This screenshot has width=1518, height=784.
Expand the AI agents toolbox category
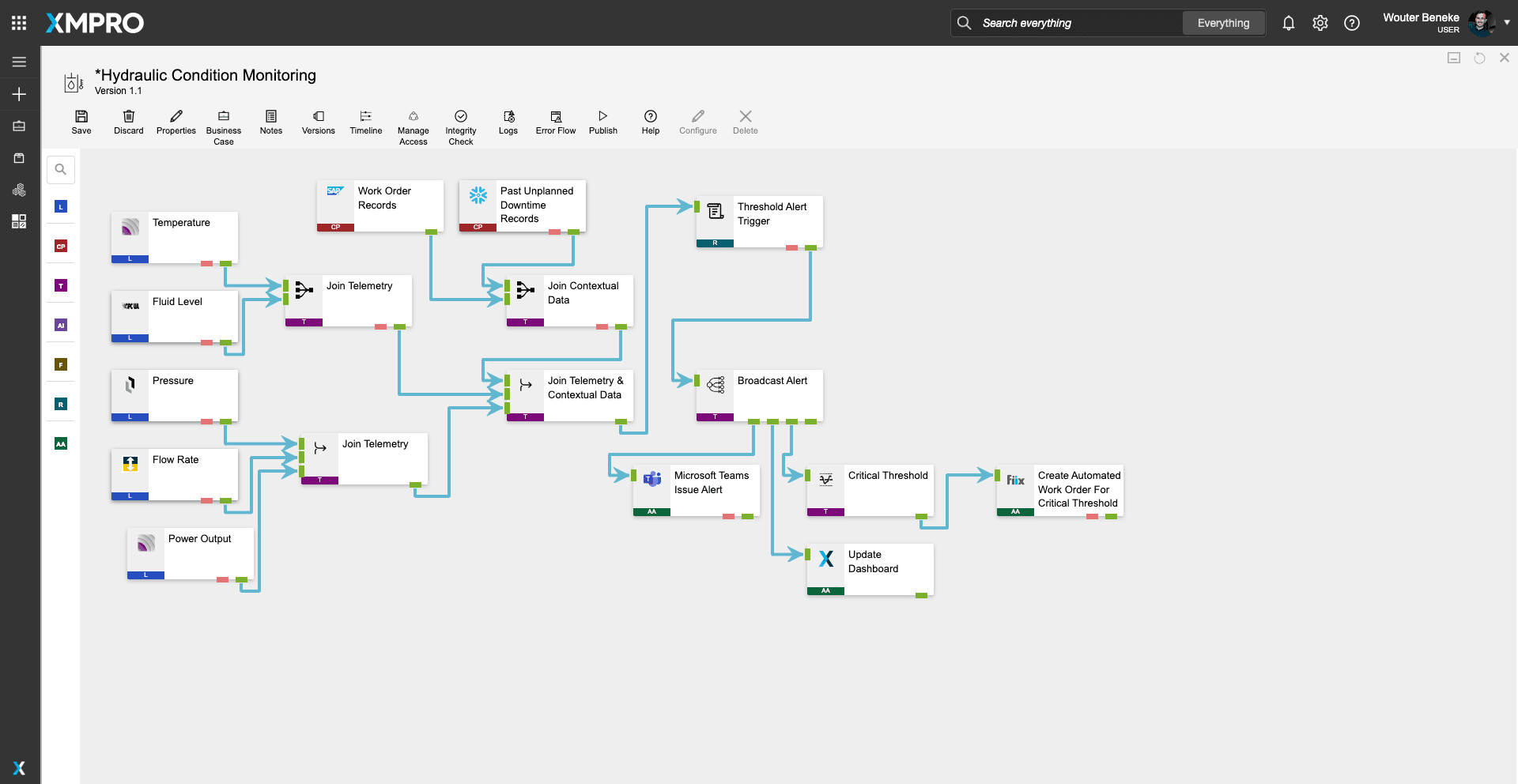pyautogui.click(x=61, y=326)
